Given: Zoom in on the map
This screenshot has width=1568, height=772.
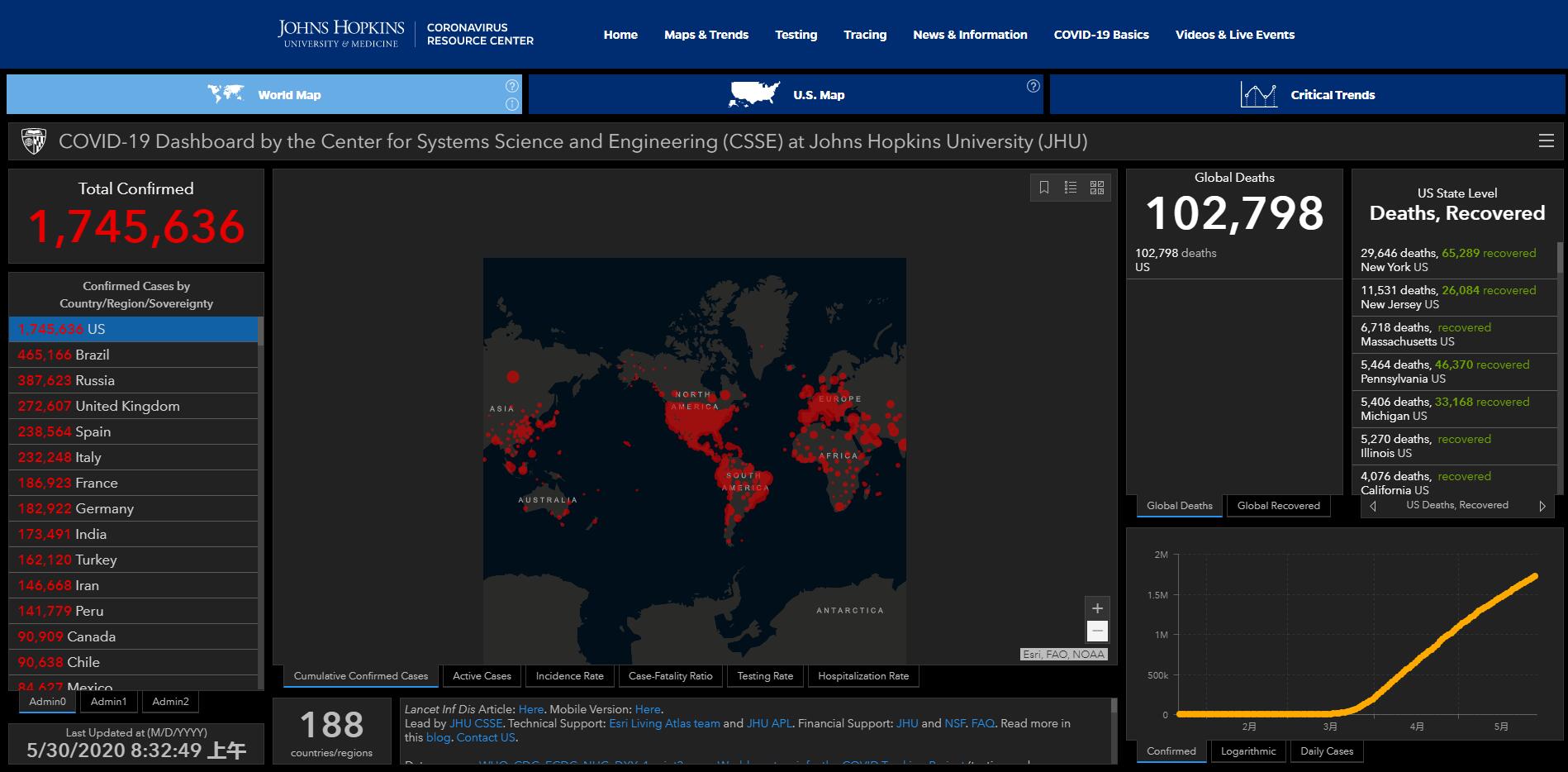Looking at the screenshot, I should pos(1097,608).
